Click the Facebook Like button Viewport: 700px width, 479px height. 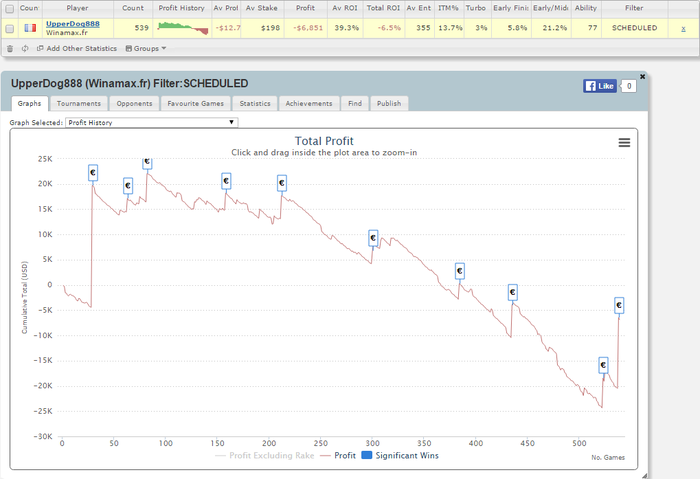(x=600, y=86)
